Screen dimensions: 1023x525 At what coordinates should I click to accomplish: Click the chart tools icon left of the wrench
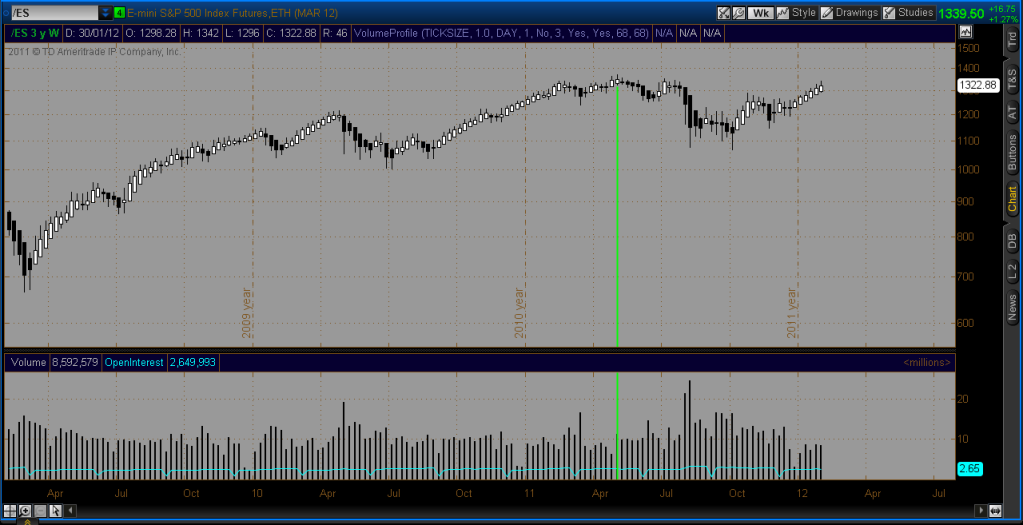click(x=725, y=13)
